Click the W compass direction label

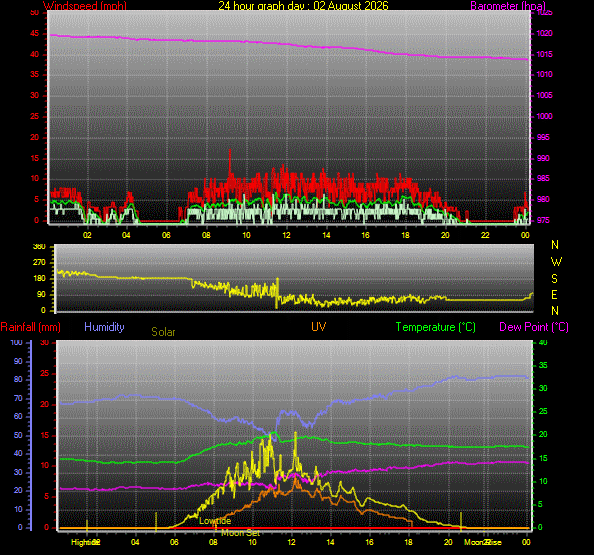click(x=556, y=262)
